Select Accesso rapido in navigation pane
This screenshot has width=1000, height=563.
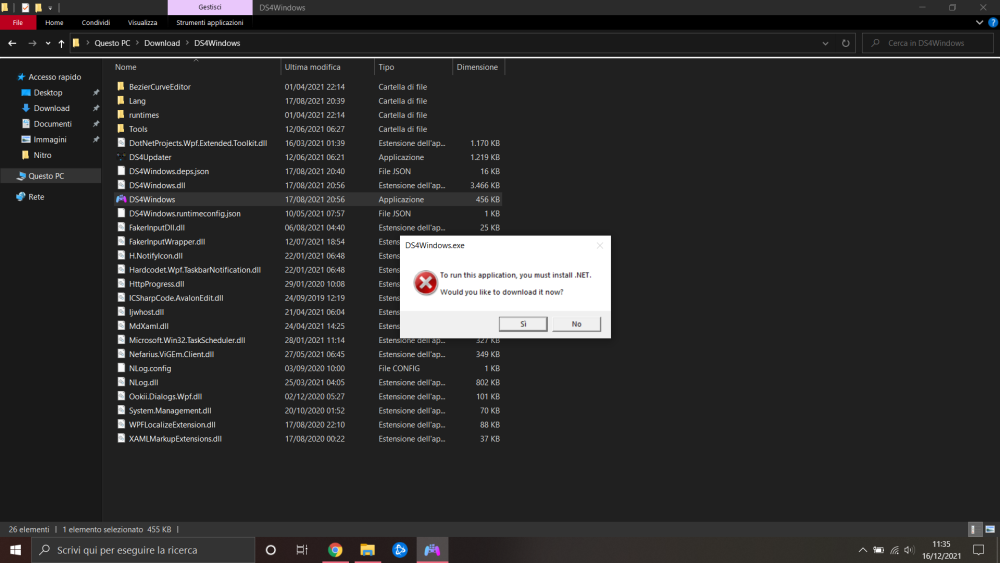55,77
